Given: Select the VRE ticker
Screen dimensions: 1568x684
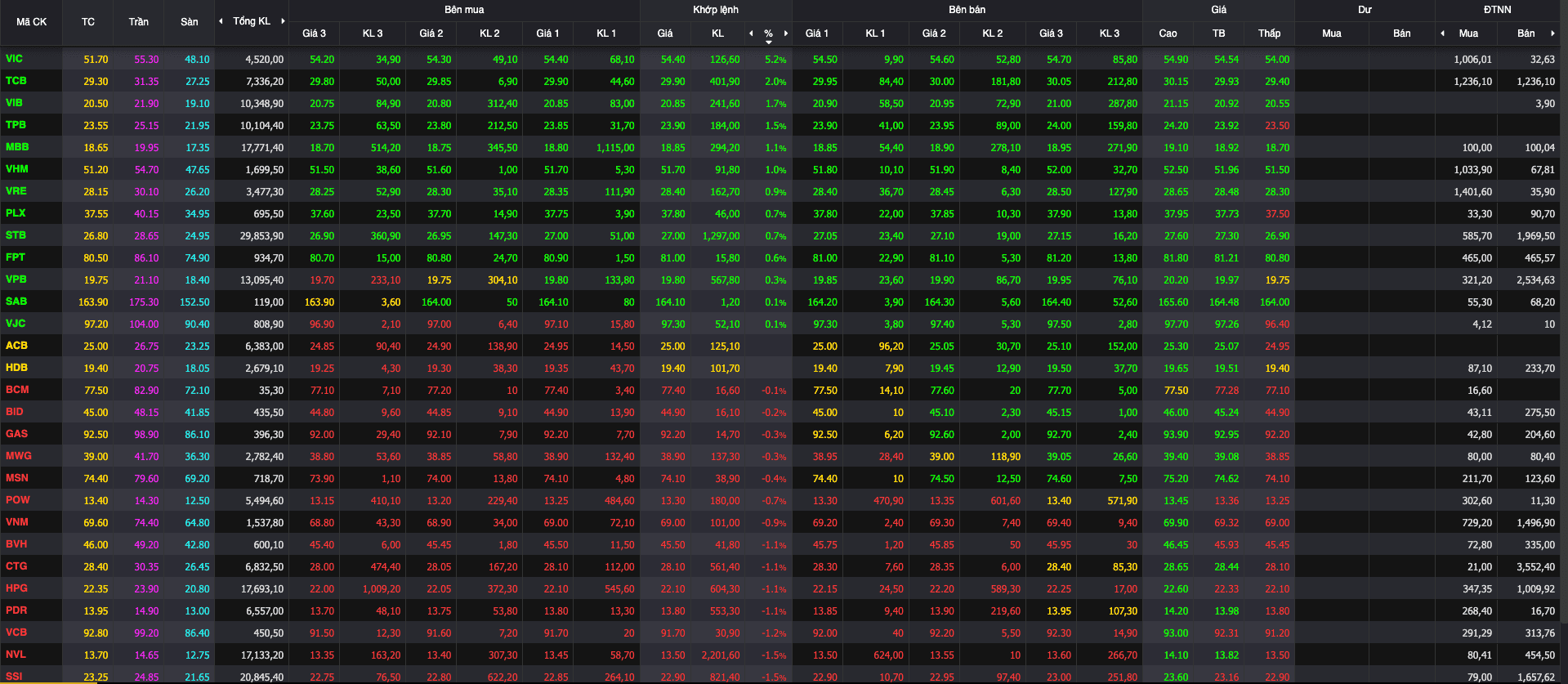Looking at the screenshot, I should pyautogui.click(x=16, y=191).
